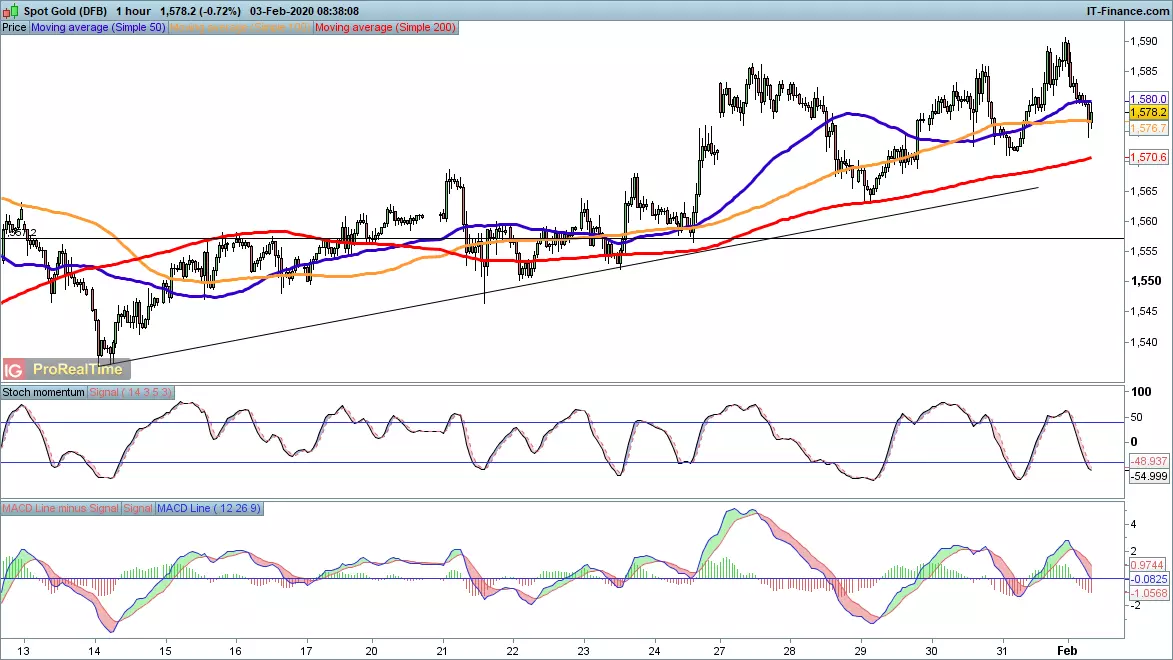Click the 1,540 price axis label
The image size is (1173, 660).
pyautogui.click(x=1144, y=342)
